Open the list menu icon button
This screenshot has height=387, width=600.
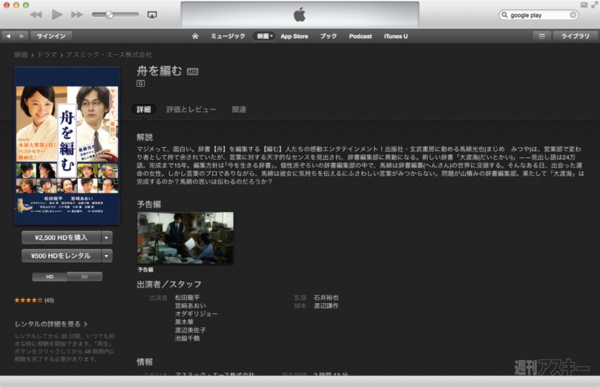(x=542, y=36)
